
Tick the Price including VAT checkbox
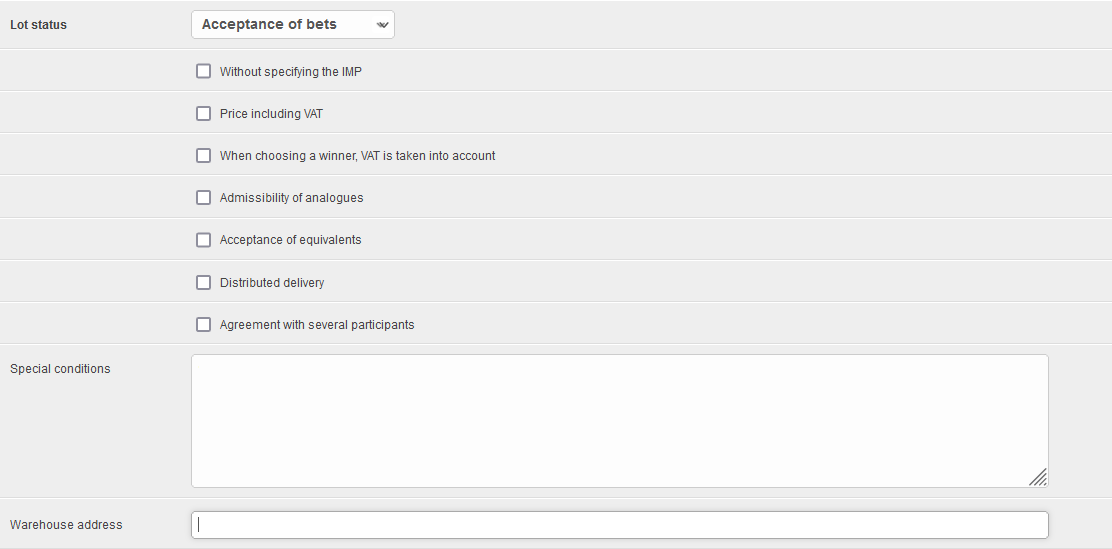[204, 114]
